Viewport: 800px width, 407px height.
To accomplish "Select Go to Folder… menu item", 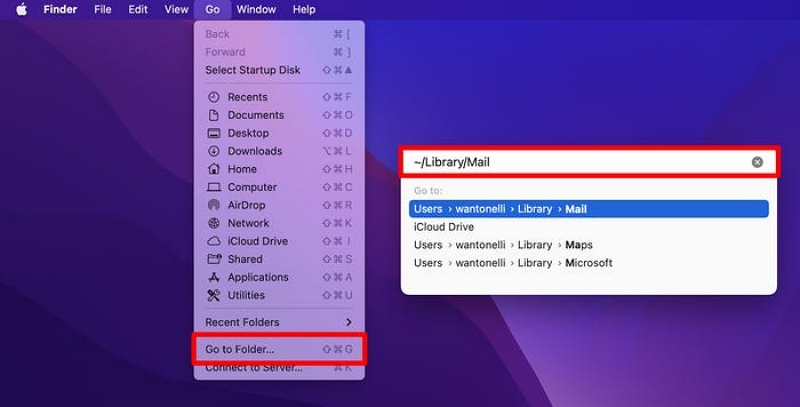I will (x=279, y=349).
